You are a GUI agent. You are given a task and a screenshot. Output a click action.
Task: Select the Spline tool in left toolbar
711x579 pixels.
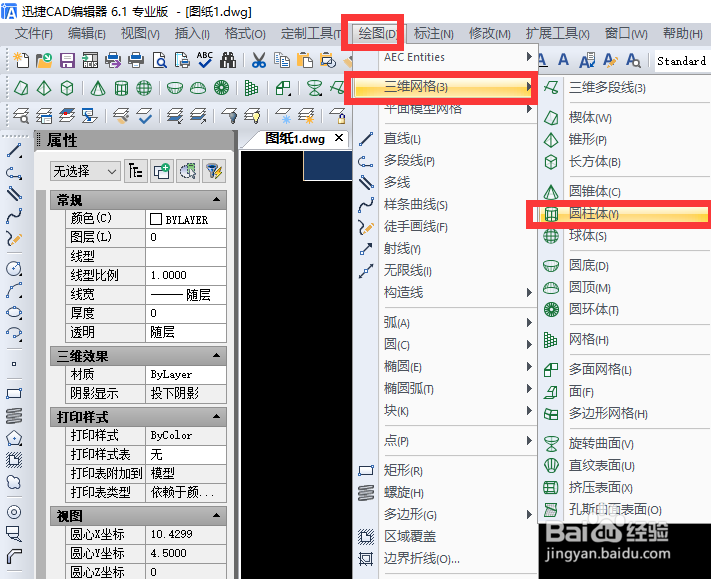tap(14, 217)
